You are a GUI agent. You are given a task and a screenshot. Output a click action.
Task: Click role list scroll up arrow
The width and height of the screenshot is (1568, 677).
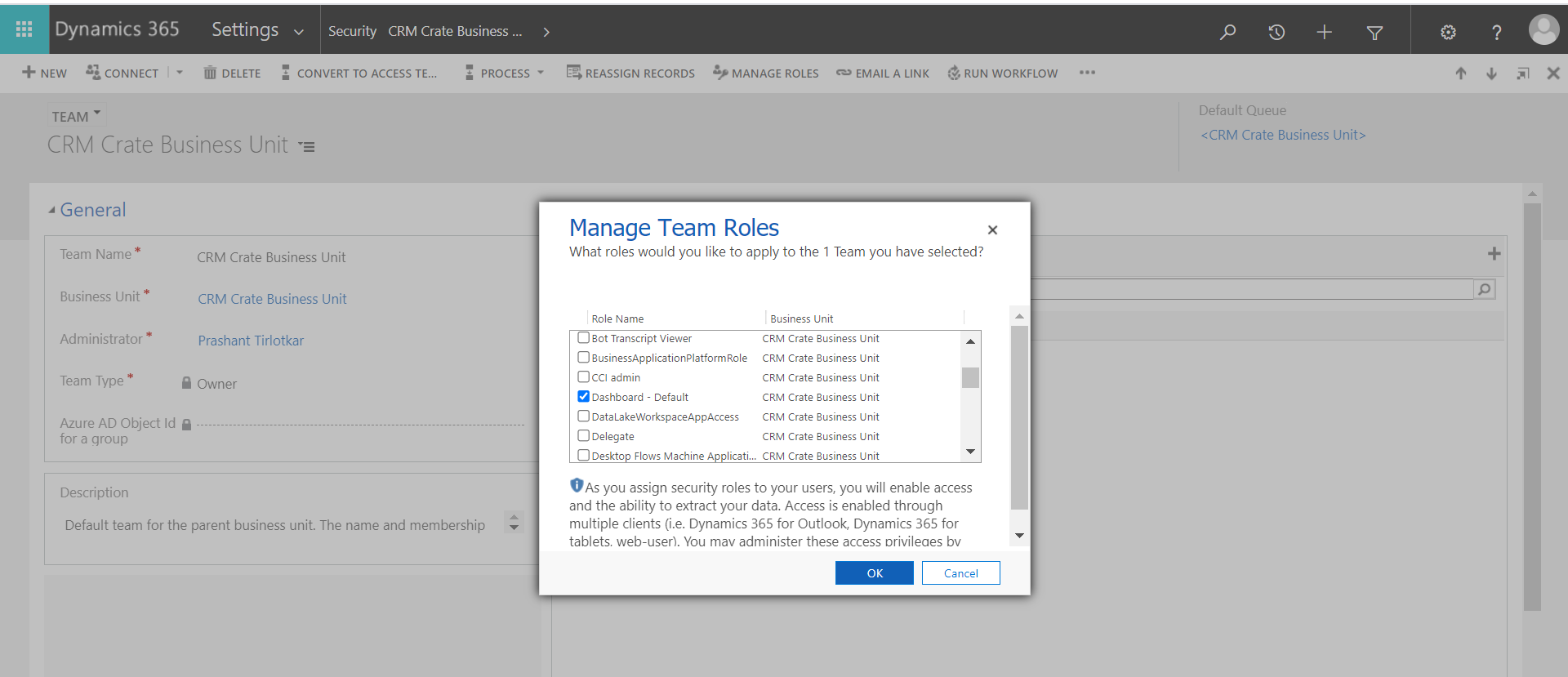click(970, 341)
